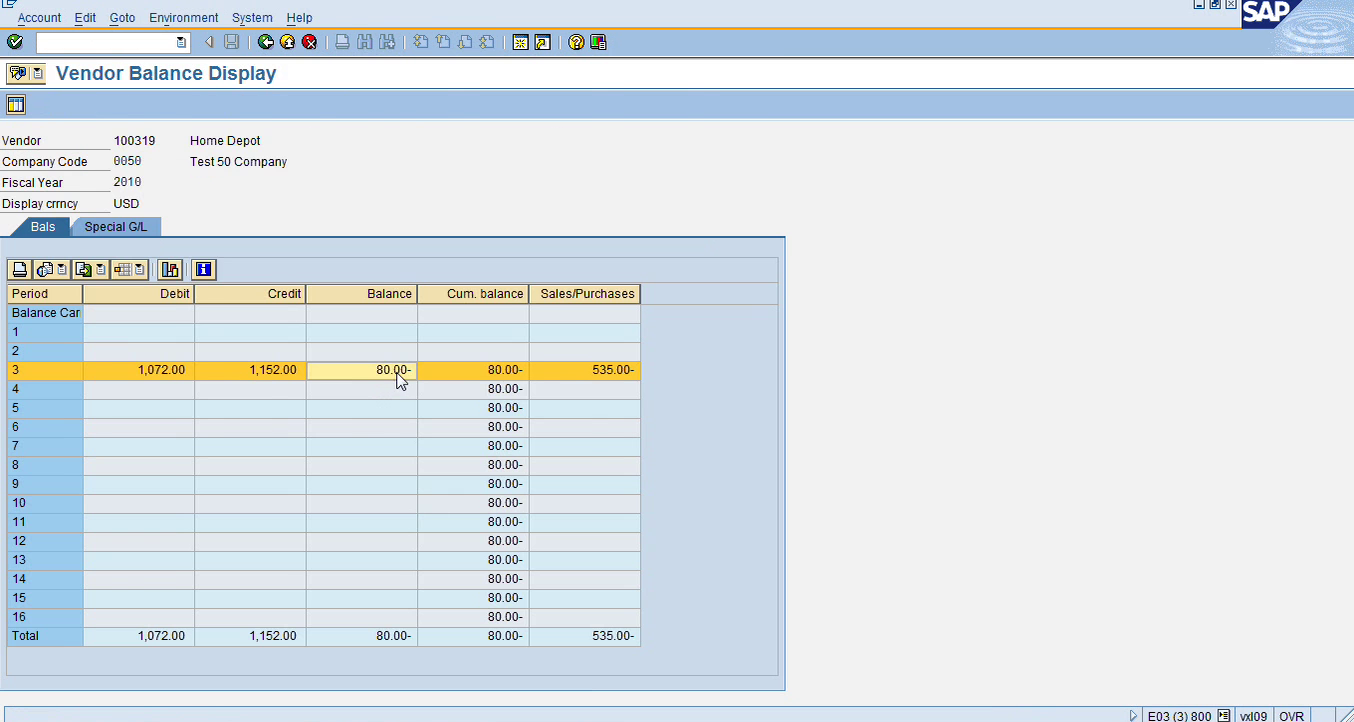Open the Account menu
Screen dimensions: 1354x722
[x=39, y=18]
